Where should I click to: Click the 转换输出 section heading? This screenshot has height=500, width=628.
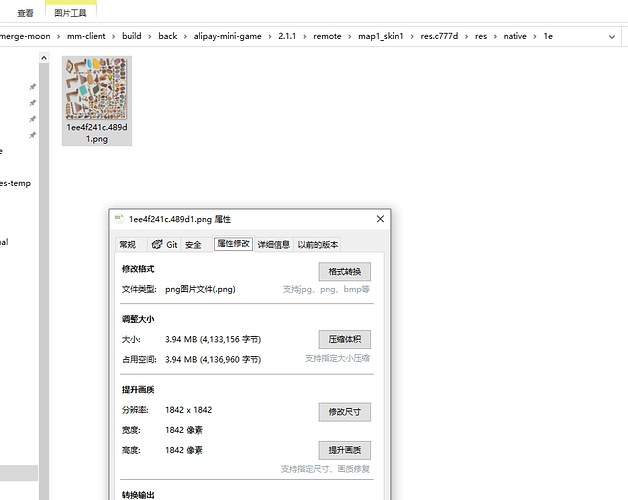[x=138, y=495]
